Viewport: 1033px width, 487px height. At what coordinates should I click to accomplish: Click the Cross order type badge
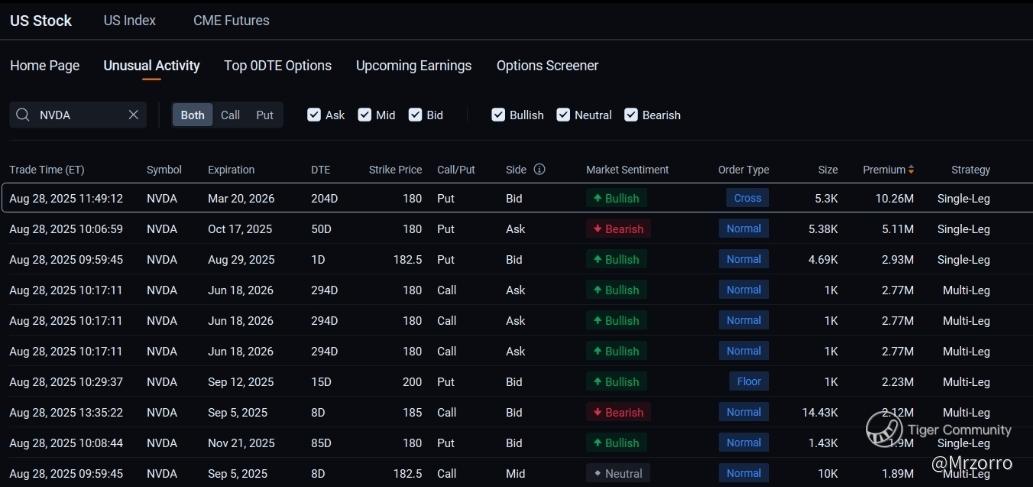[747, 198]
